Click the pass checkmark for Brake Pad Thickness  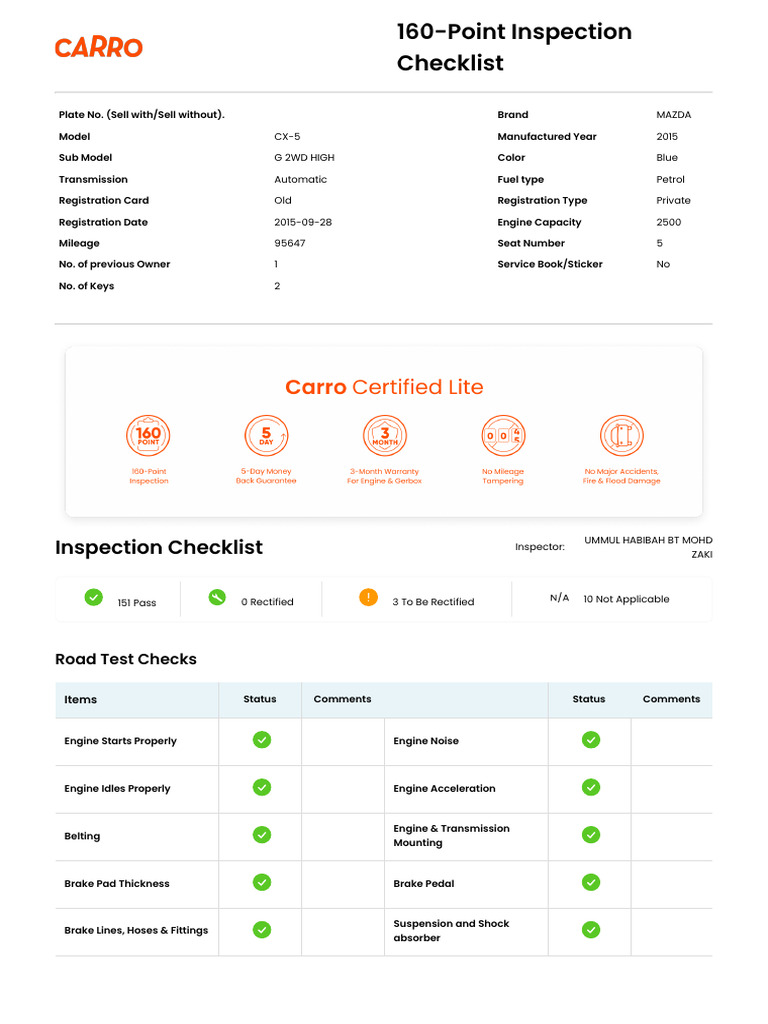point(262,882)
